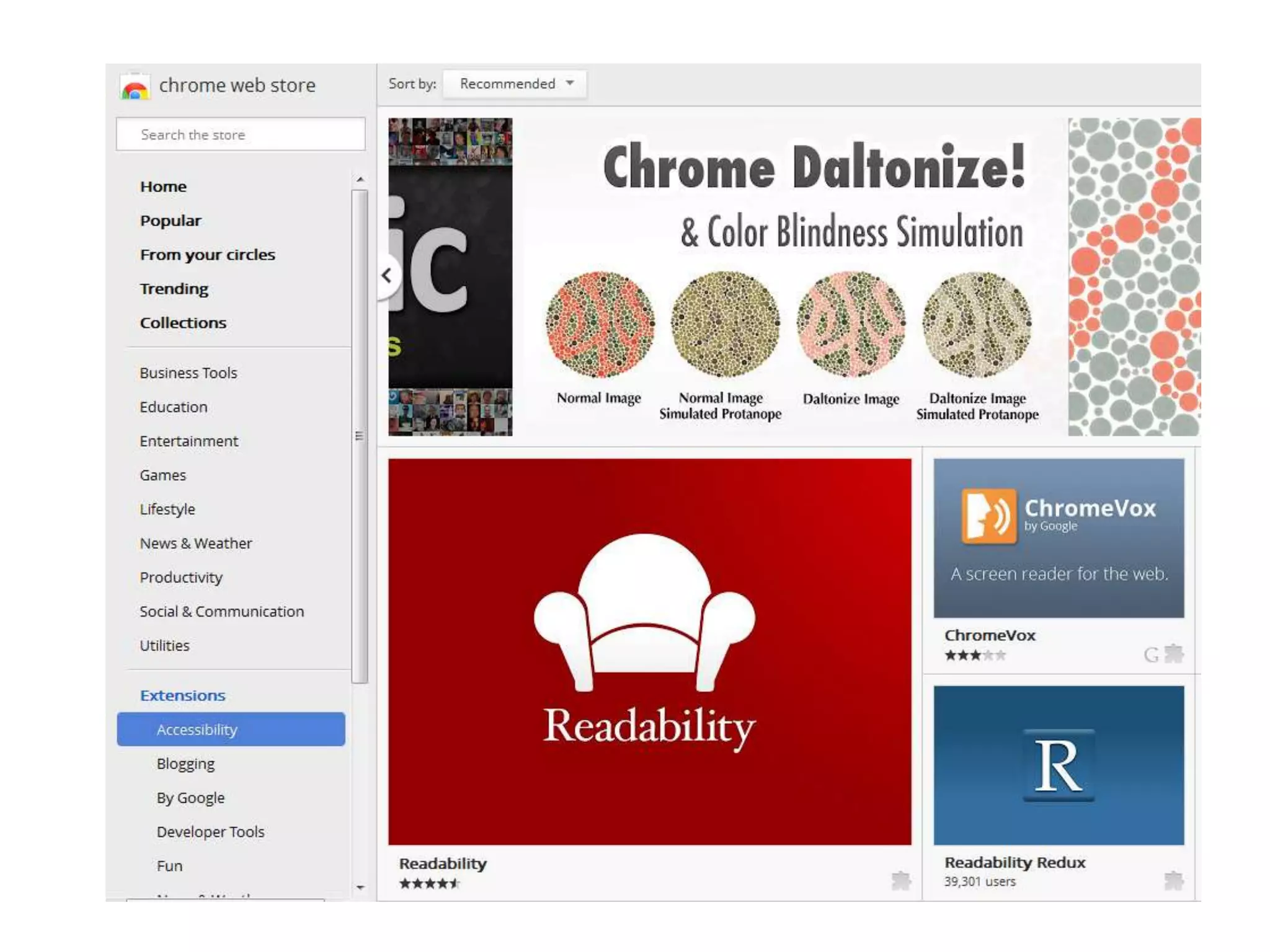Click the Chrome Web Store logo icon
1270x952 pixels.
135,87
